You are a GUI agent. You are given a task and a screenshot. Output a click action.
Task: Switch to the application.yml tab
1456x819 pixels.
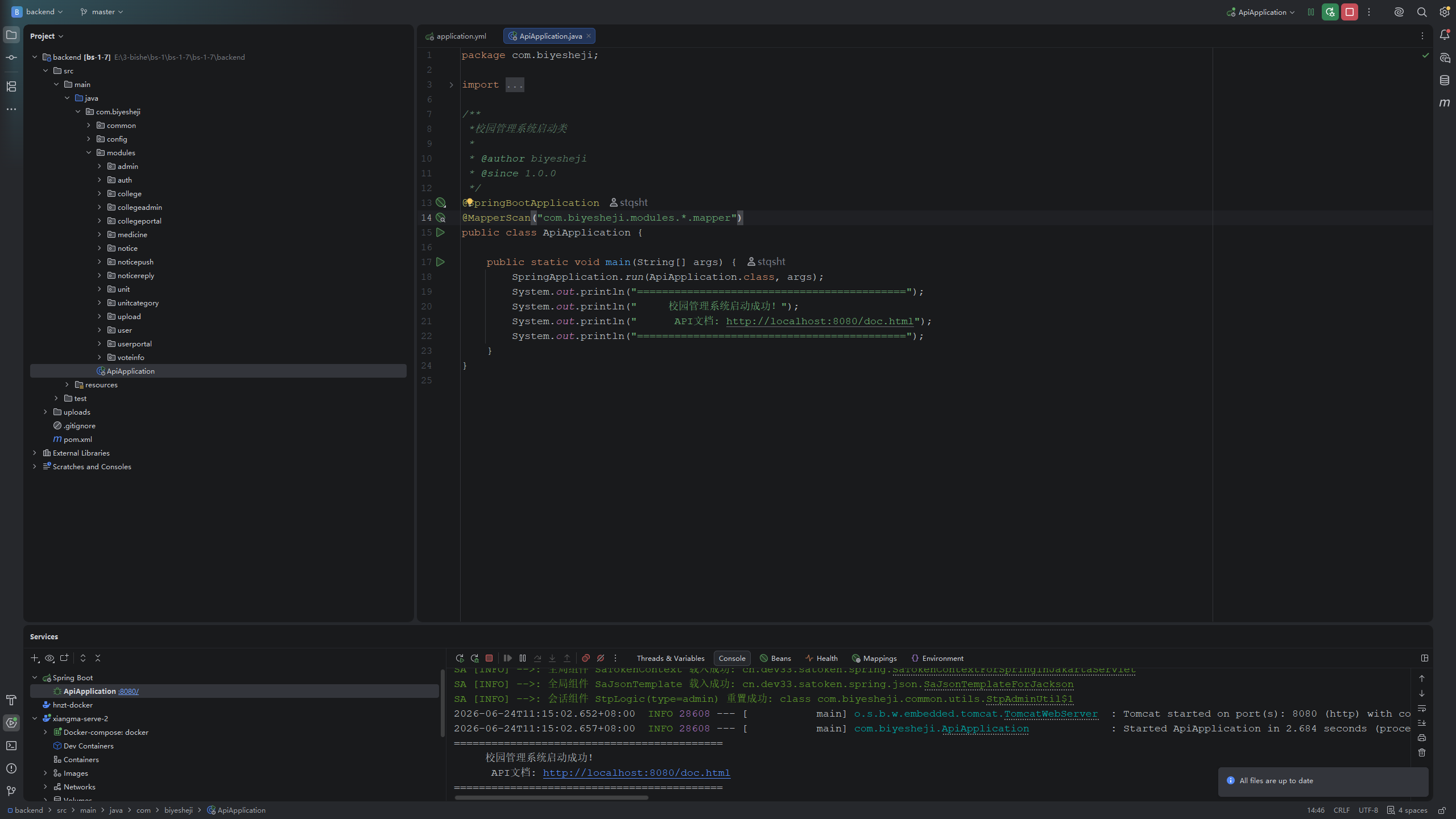[x=456, y=36]
